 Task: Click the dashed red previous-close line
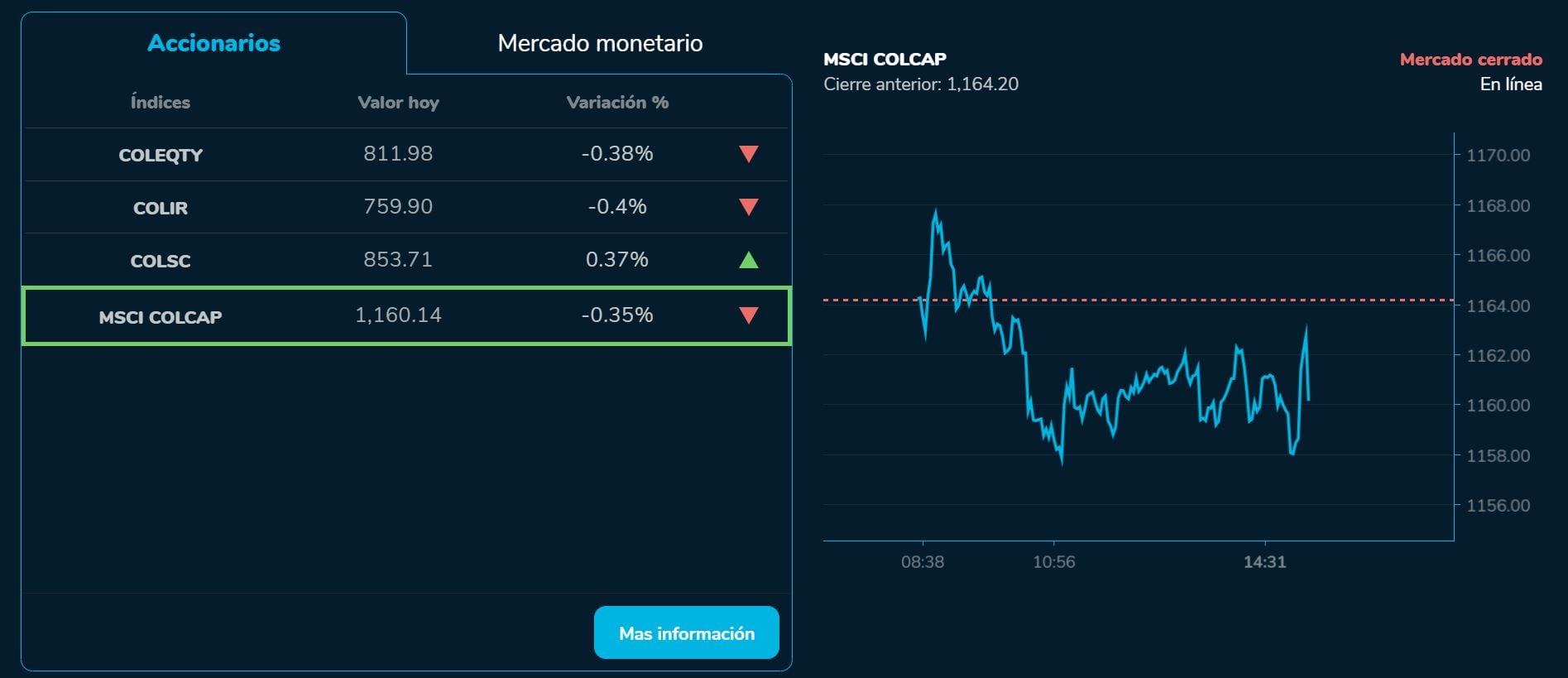pos(1158,300)
